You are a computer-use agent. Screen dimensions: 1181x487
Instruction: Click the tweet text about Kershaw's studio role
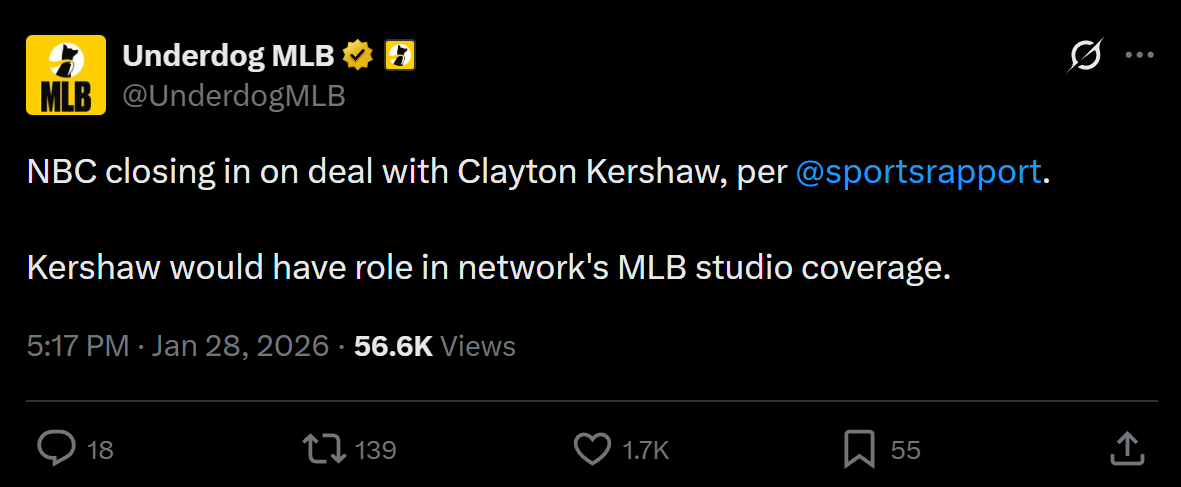(x=487, y=268)
